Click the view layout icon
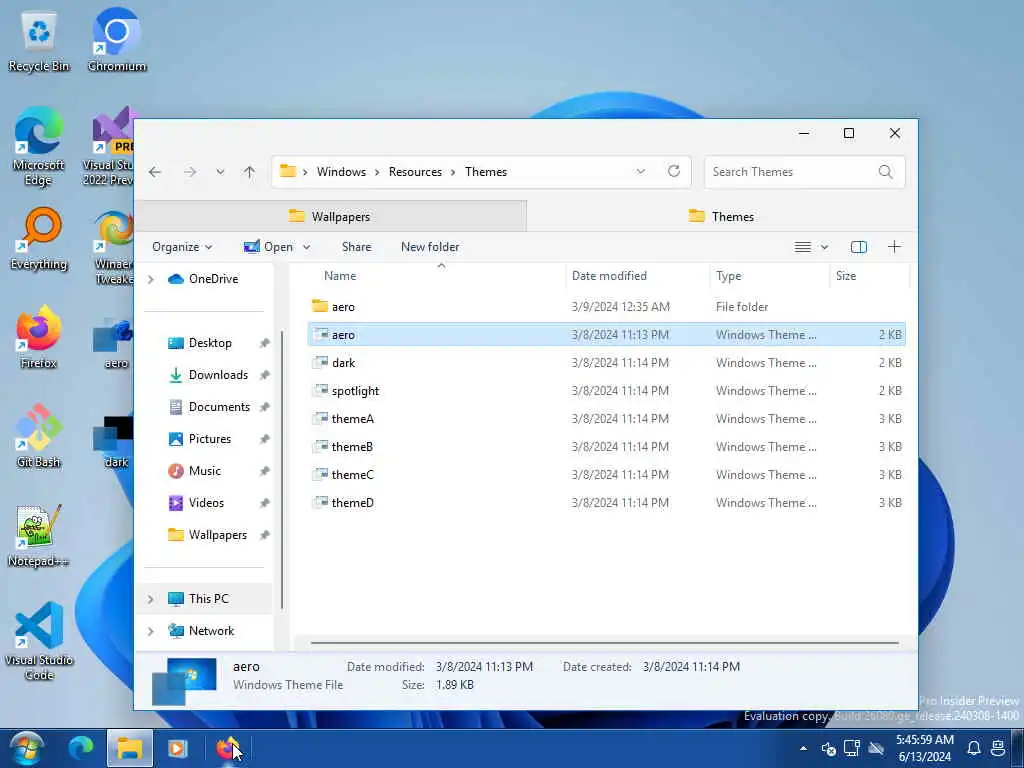The width and height of the screenshot is (1024, 768). tap(803, 247)
